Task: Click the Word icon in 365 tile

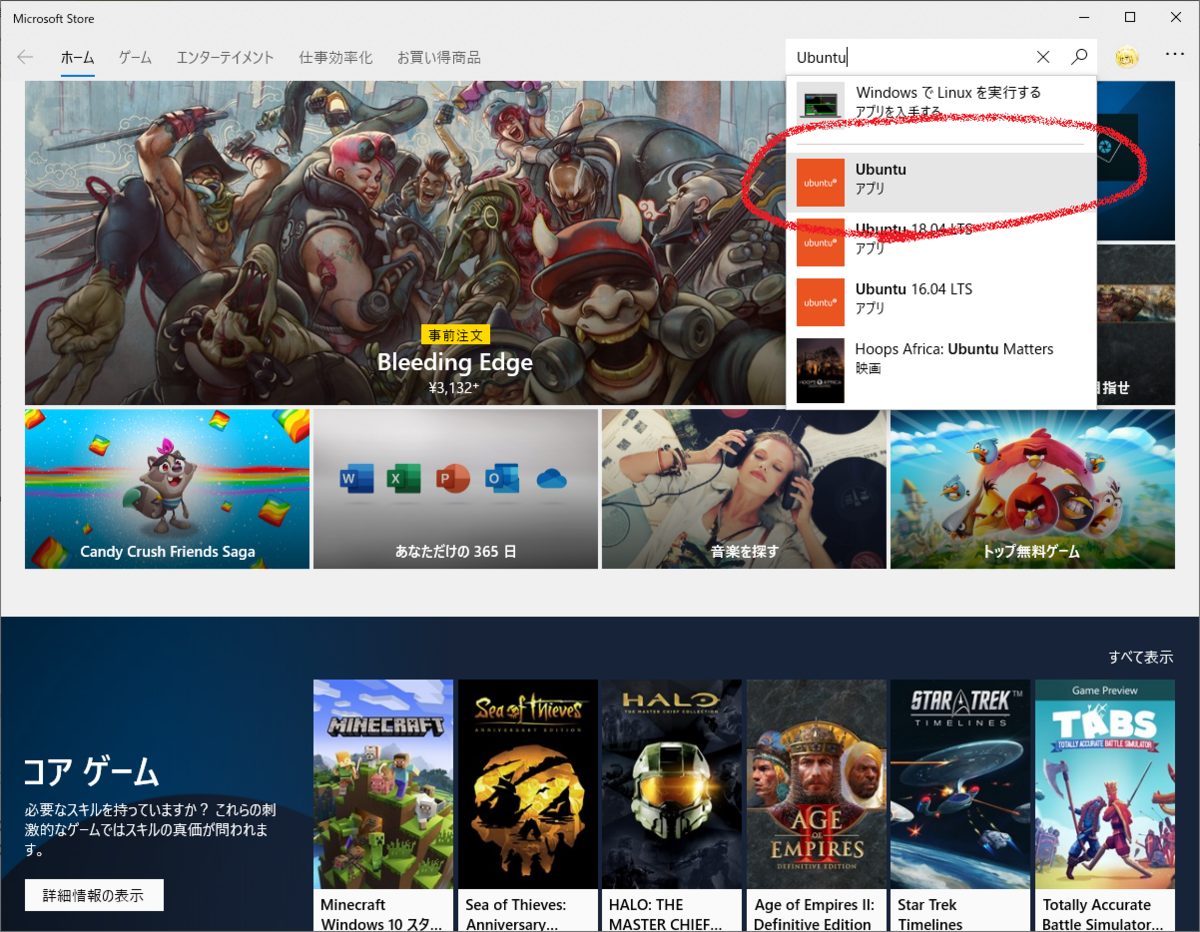Action: click(357, 480)
